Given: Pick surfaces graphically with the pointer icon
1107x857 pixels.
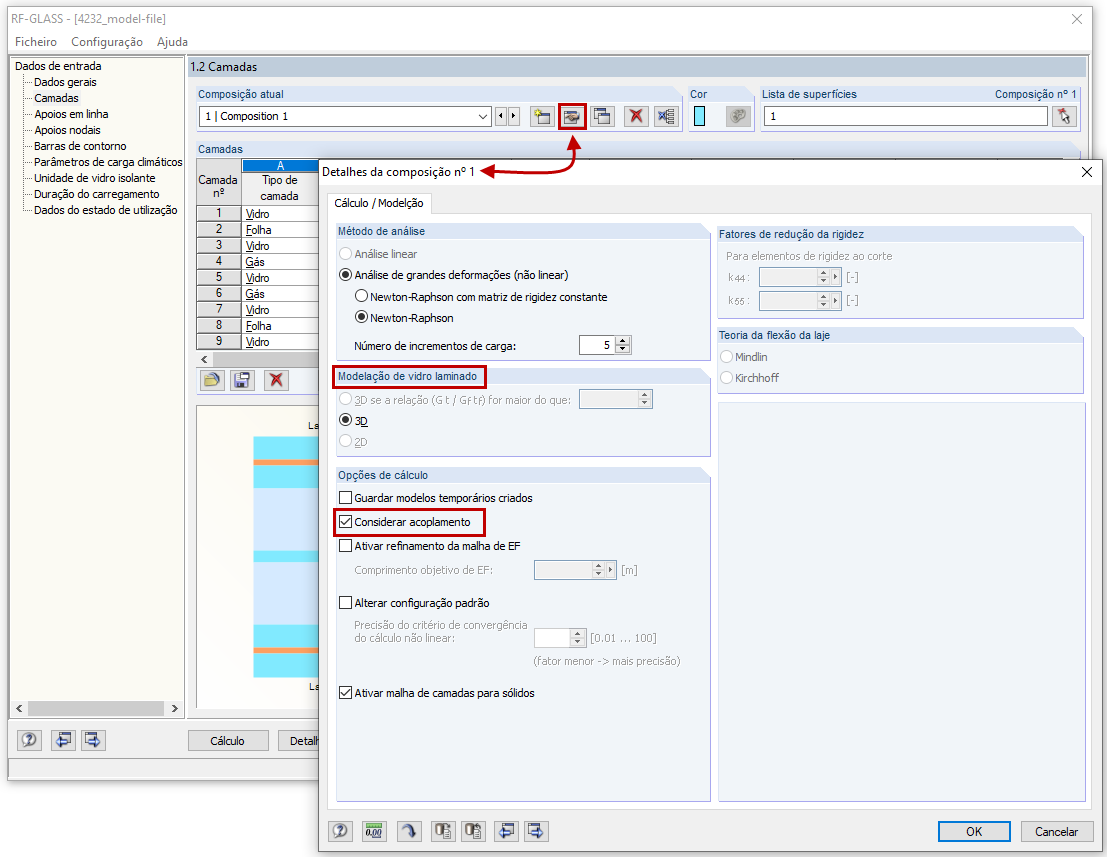Looking at the screenshot, I should pos(1064,116).
